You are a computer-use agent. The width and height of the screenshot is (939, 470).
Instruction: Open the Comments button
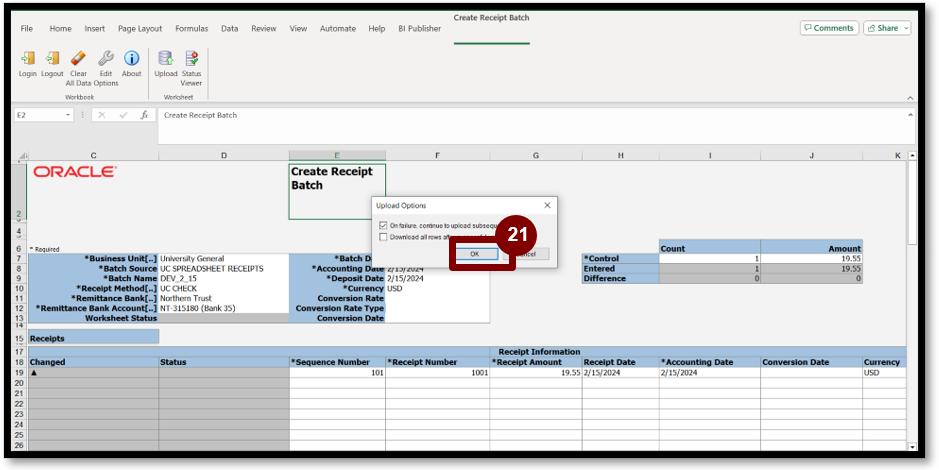829,28
